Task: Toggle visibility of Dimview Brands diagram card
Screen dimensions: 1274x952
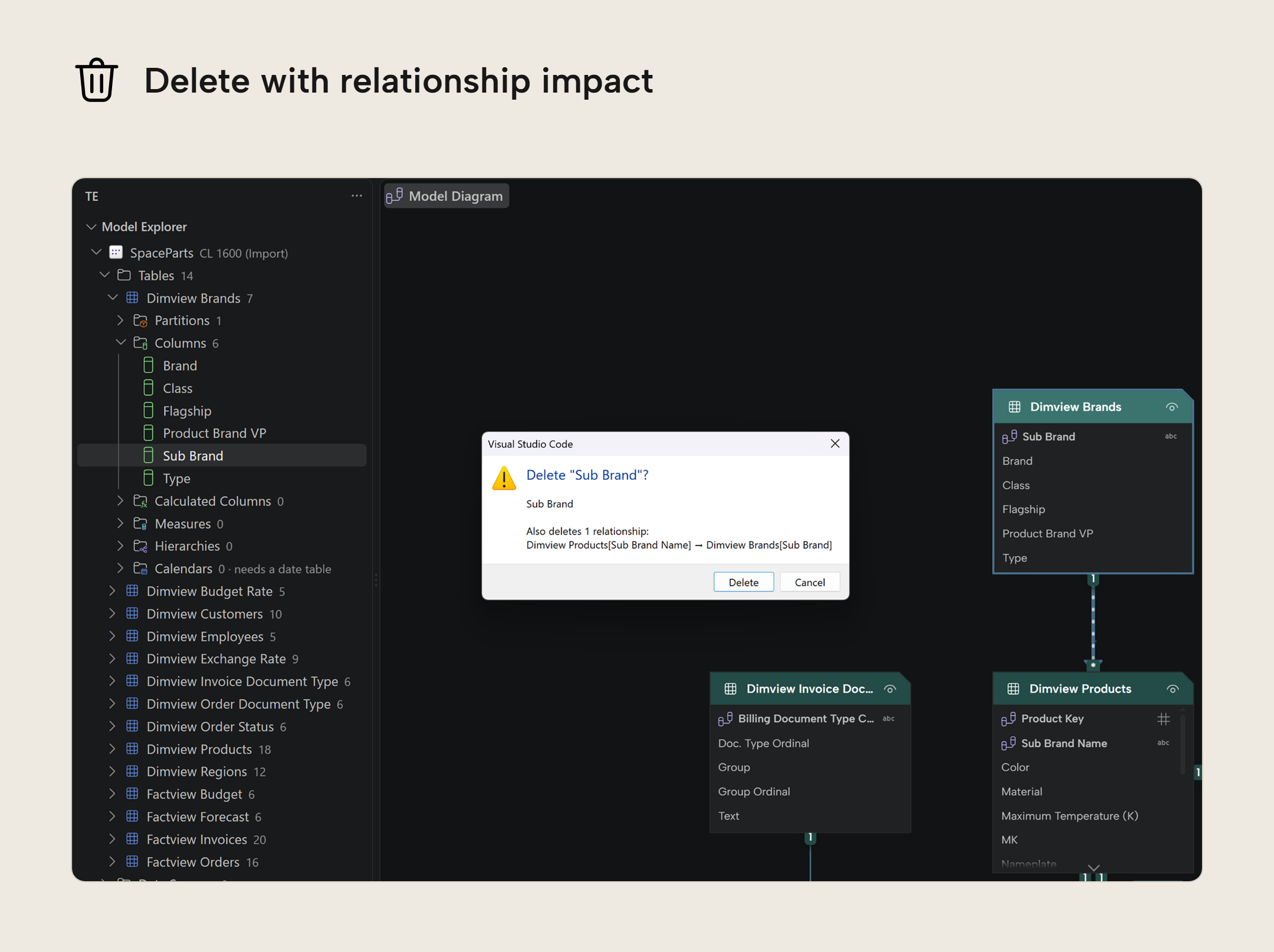Action: [1172, 407]
